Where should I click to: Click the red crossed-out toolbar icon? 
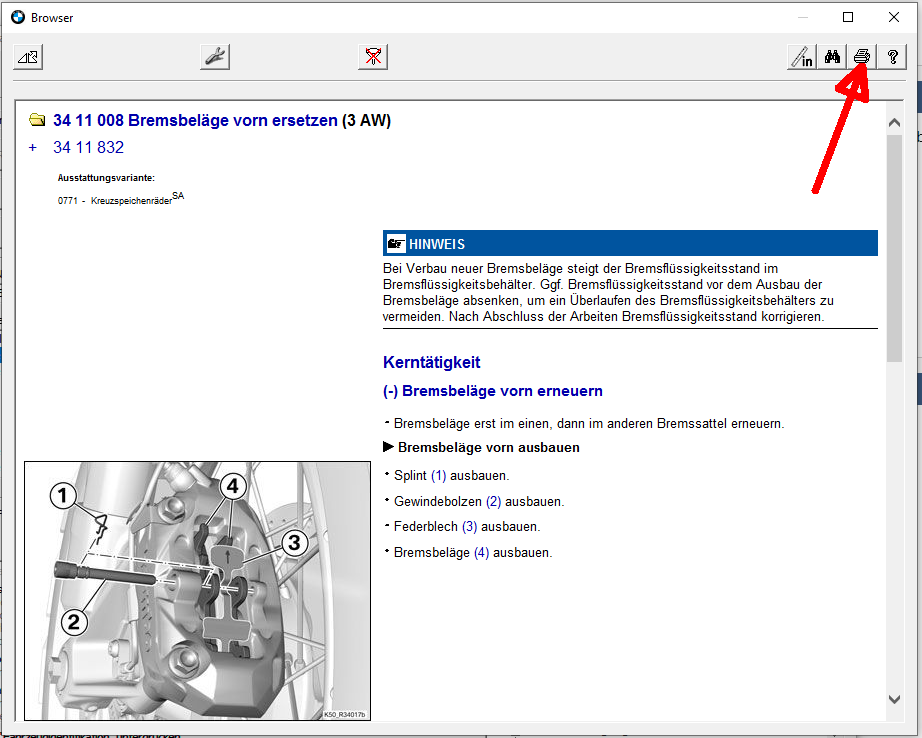click(373, 57)
